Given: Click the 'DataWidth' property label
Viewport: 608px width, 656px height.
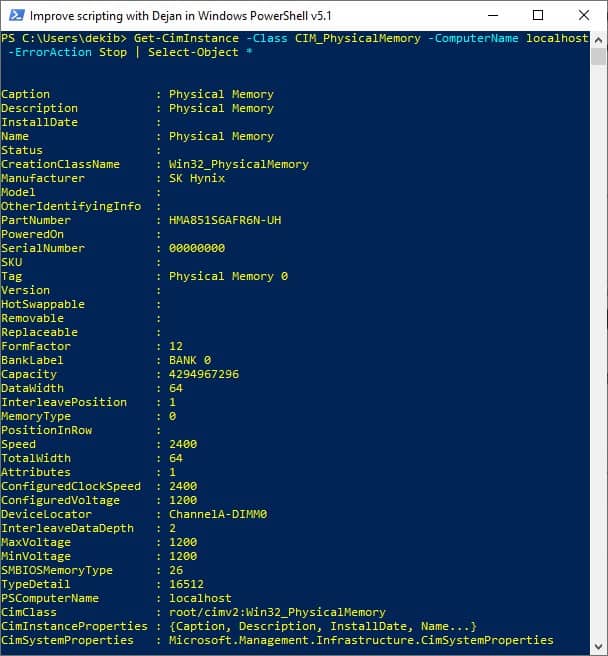Looking at the screenshot, I should [x=32, y=388].
